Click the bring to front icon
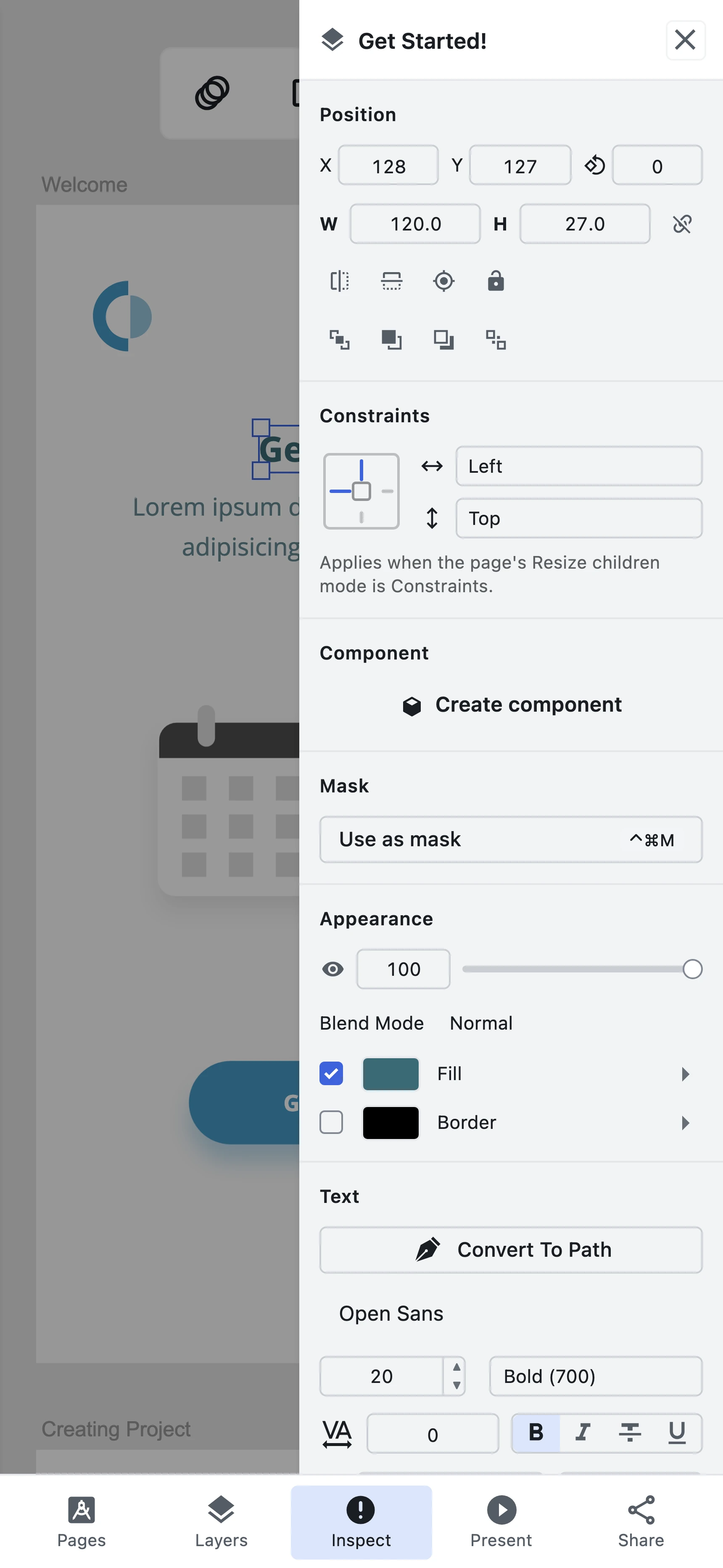This screenshot has width=723, height=1568. [x=340, y=340]
